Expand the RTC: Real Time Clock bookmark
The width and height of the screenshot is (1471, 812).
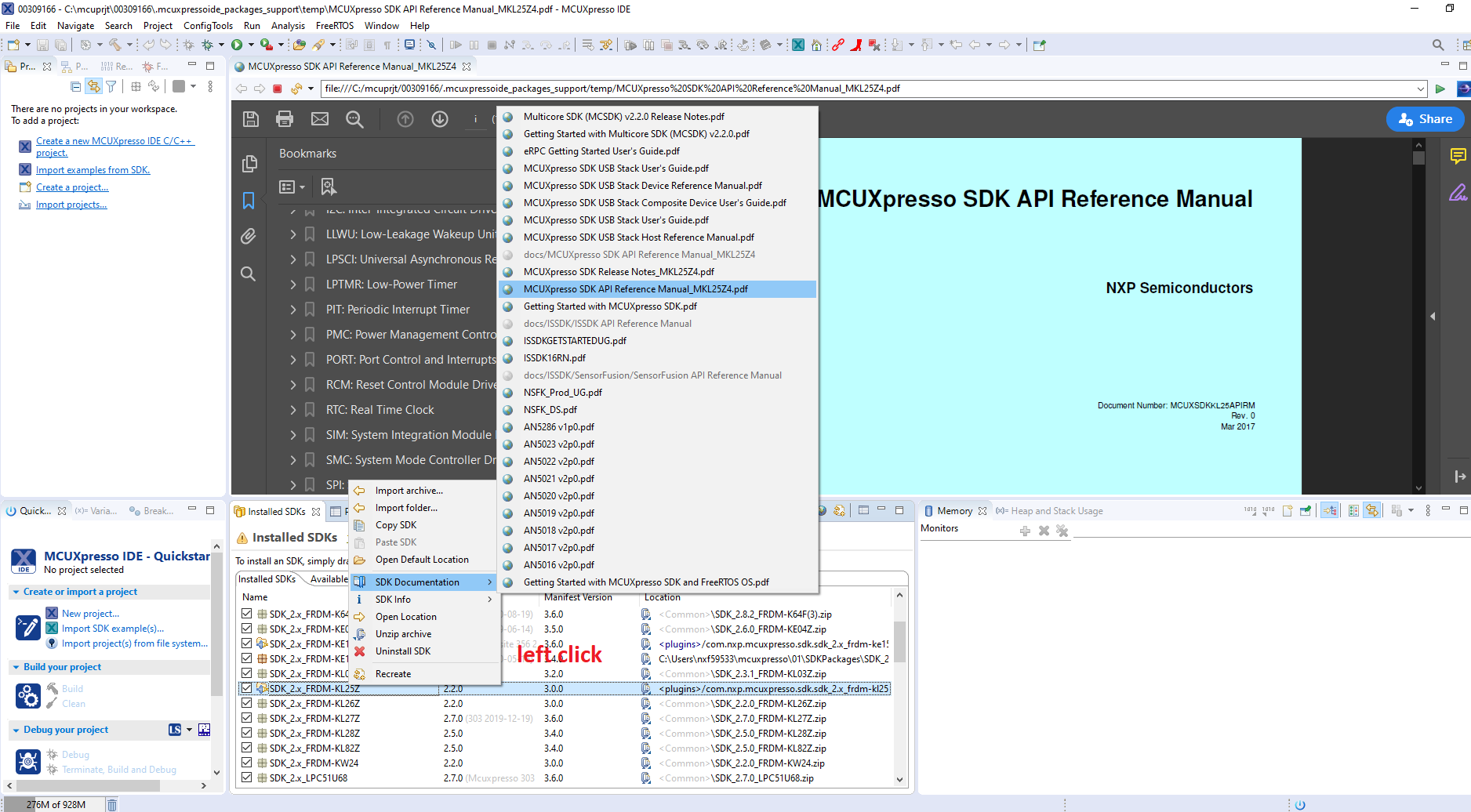click(292, 409)
